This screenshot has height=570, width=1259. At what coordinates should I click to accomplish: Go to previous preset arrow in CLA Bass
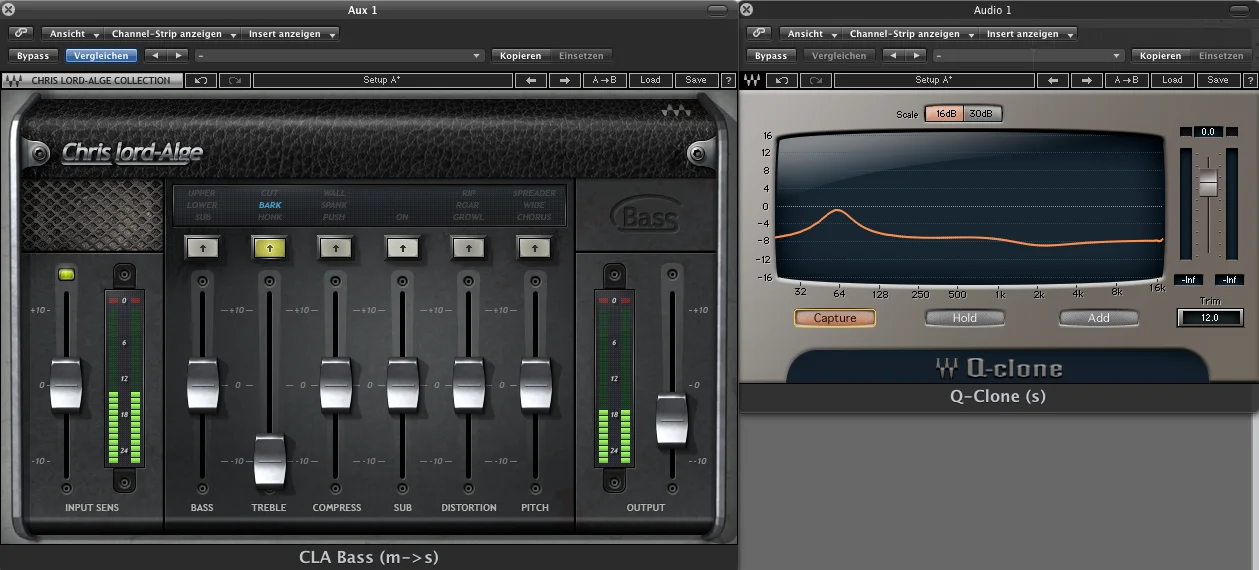pyautogui.click(x=530, y=80)
